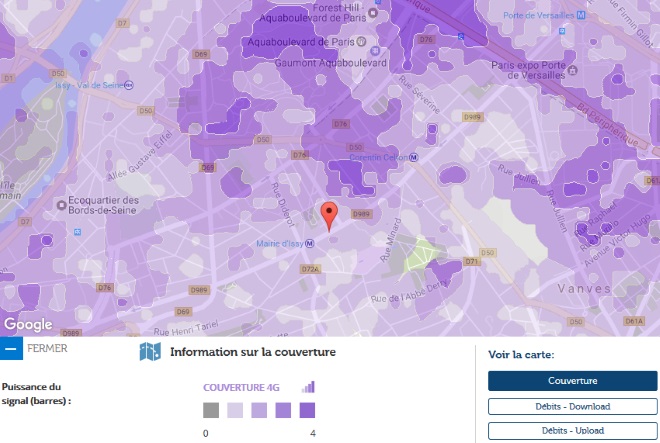Click the darkest purple 4-bar legend swatch
Screen dimensions: 660x443
click(x=307, y=410)
